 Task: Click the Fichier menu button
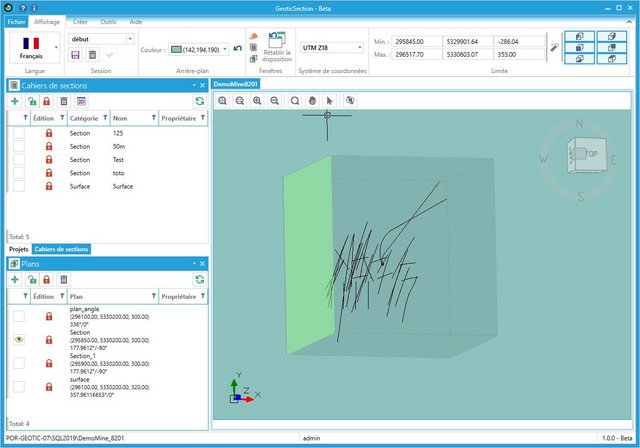[x=16, y=22]
